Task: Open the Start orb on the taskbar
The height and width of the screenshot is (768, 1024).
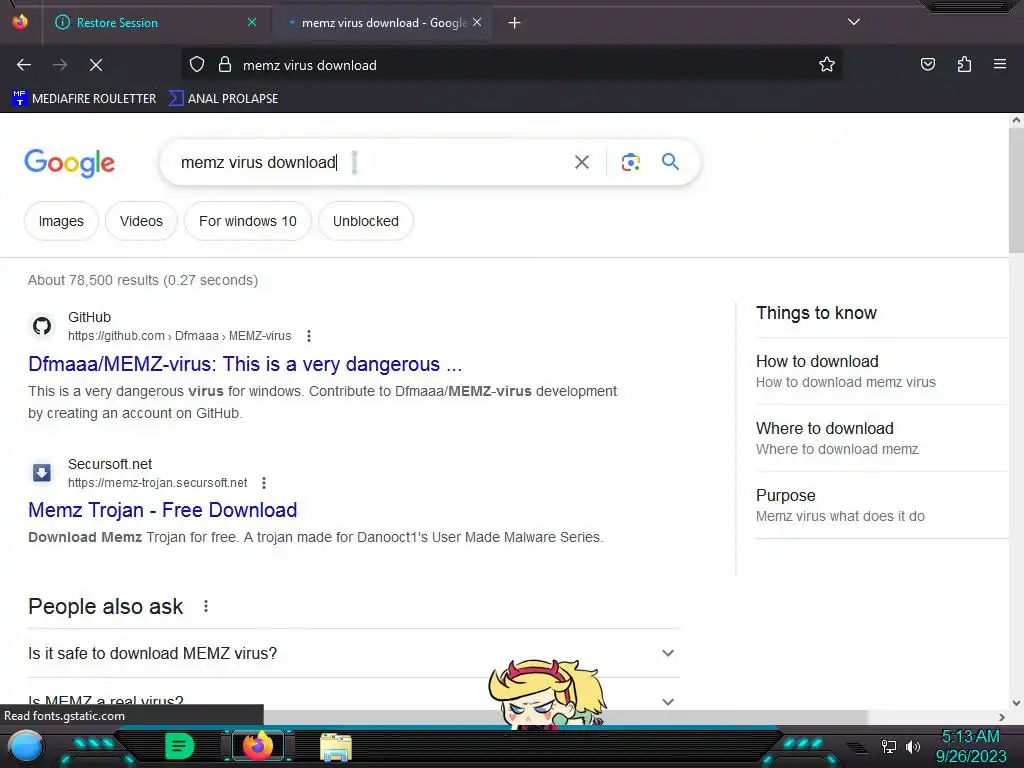Action: click(25, 747)
